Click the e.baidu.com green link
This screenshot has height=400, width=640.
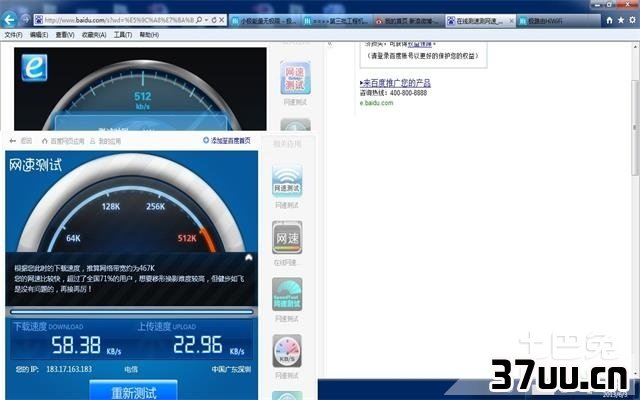[x=376, y=103]
